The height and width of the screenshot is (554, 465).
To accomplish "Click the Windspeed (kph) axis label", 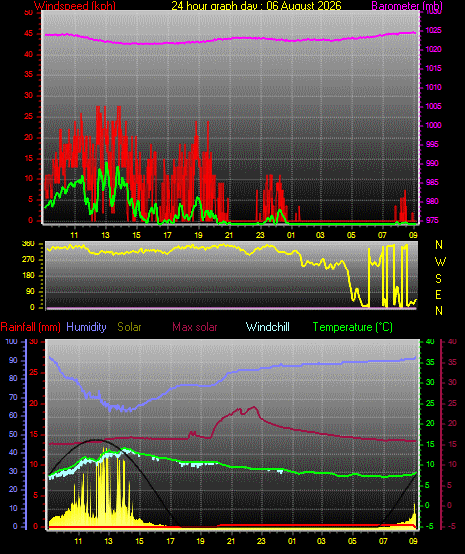I will pyautogui.click(x=75, y=6).
